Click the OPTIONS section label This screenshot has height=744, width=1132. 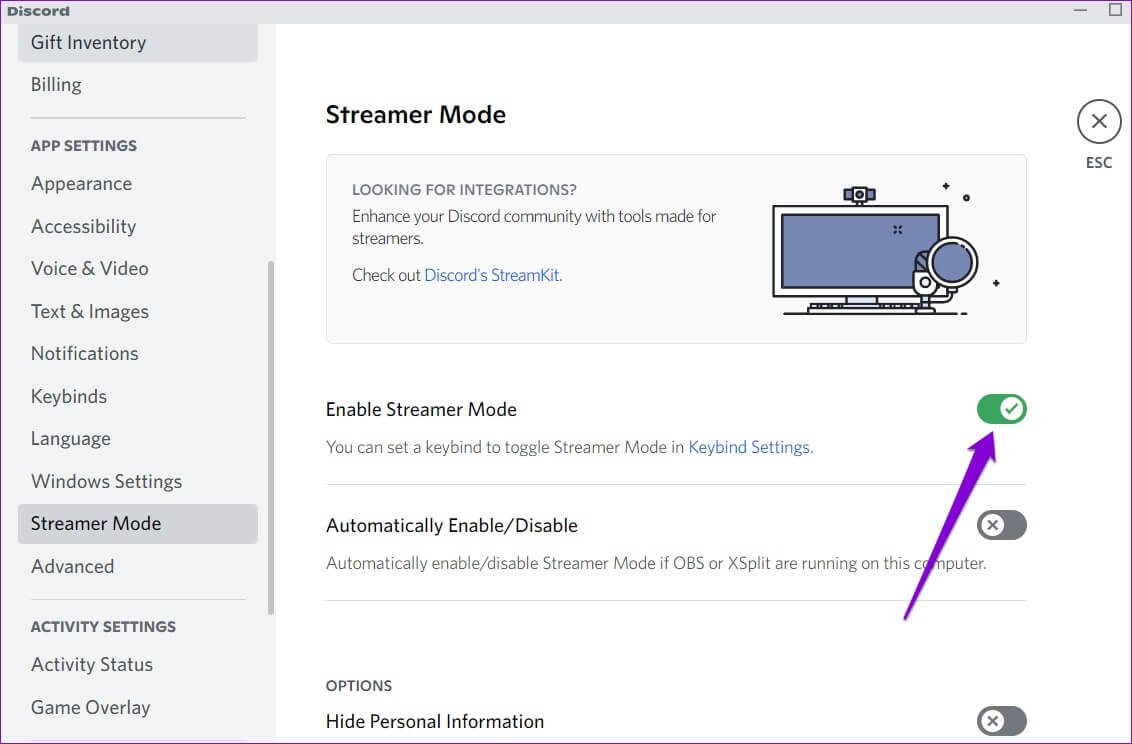(x=359, y=686)
